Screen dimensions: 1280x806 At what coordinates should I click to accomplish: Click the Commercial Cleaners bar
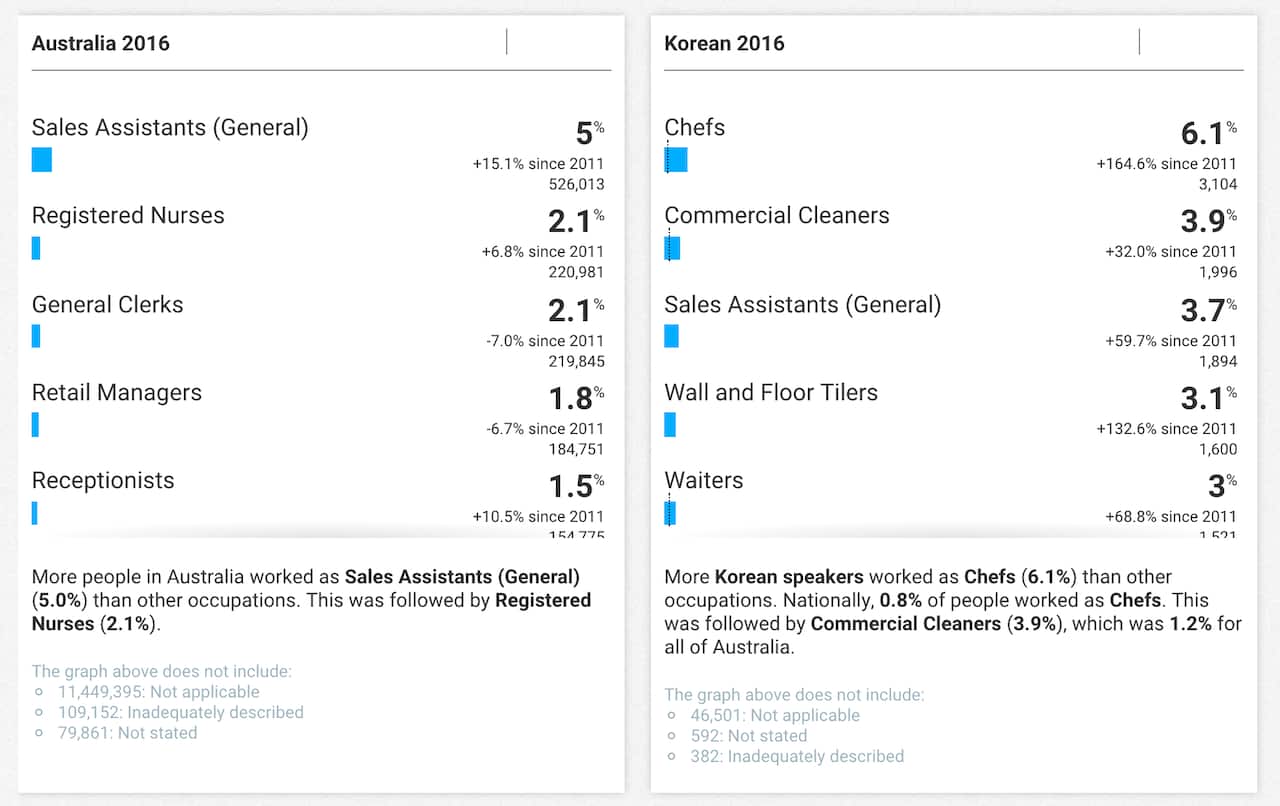672,247
